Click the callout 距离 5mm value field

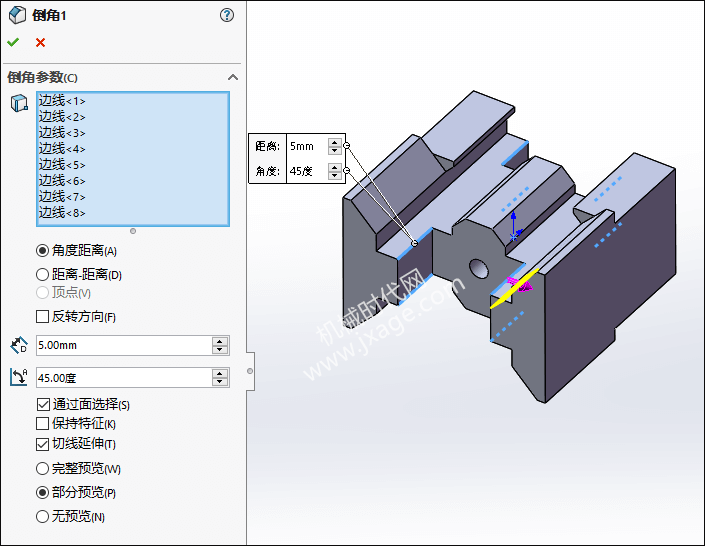307,146
